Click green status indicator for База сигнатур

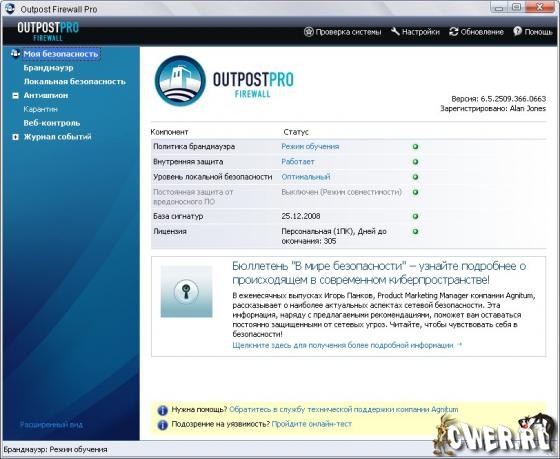tap(415, 216)
